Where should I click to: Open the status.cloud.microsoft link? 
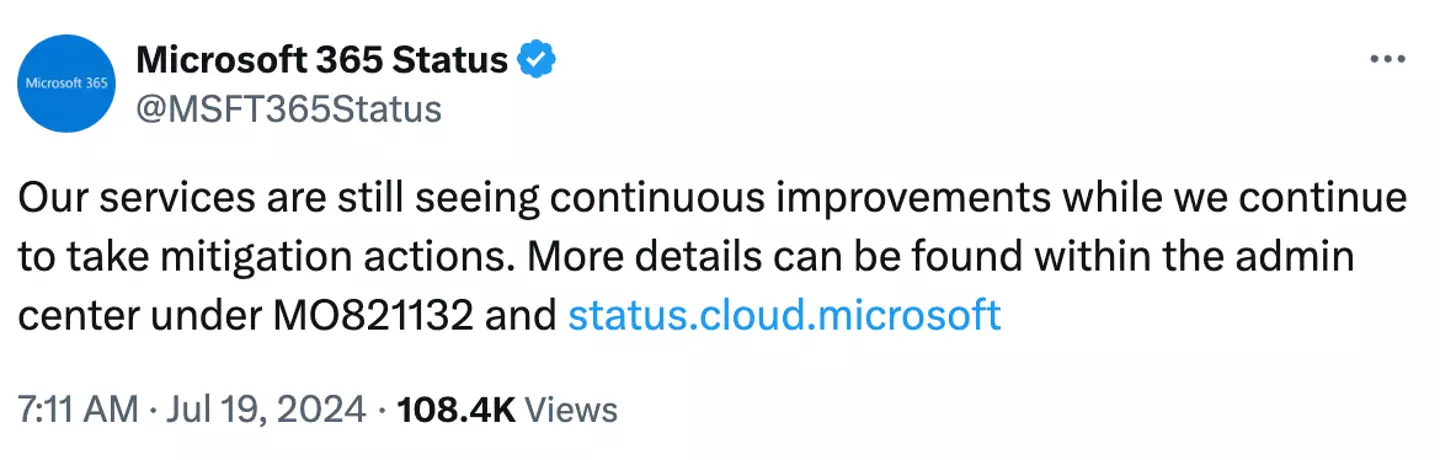(x=784, y=315)
